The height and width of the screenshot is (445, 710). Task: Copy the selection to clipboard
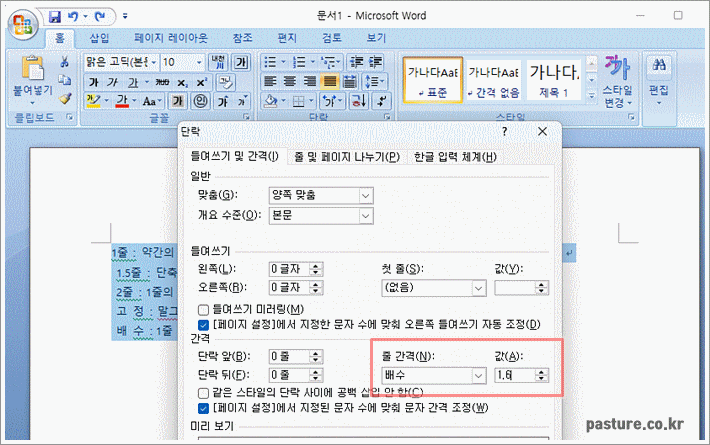tap(65, 80)
